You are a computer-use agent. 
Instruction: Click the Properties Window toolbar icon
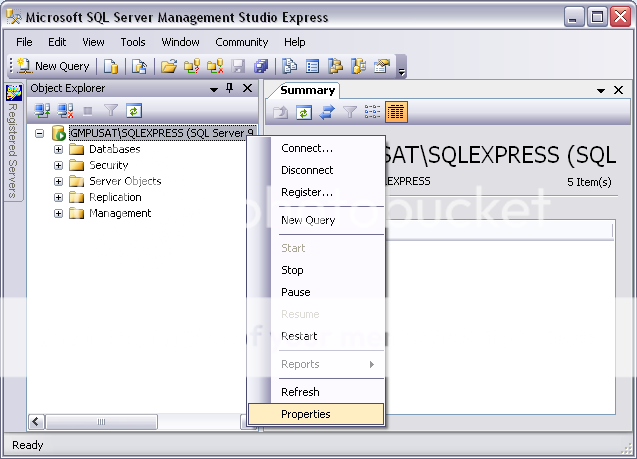coord(382,66)
